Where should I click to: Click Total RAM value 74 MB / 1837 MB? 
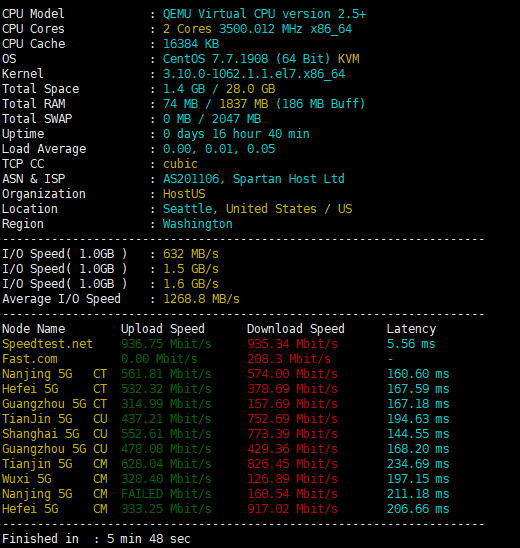215,104
